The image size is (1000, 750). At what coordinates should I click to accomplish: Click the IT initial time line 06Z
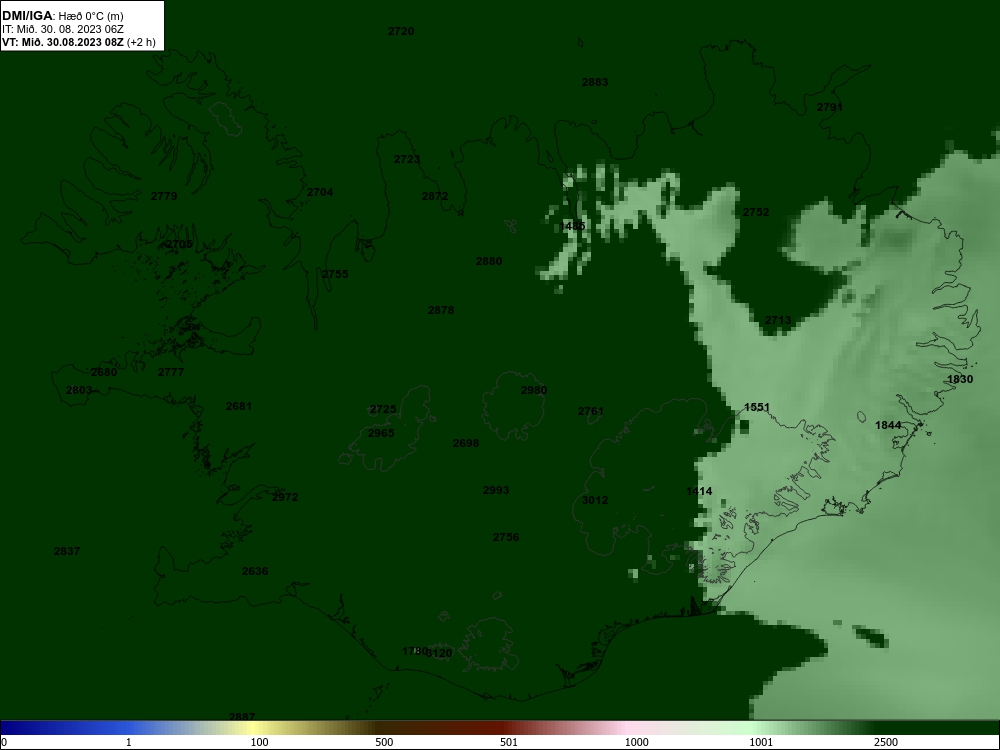point(62,29)
